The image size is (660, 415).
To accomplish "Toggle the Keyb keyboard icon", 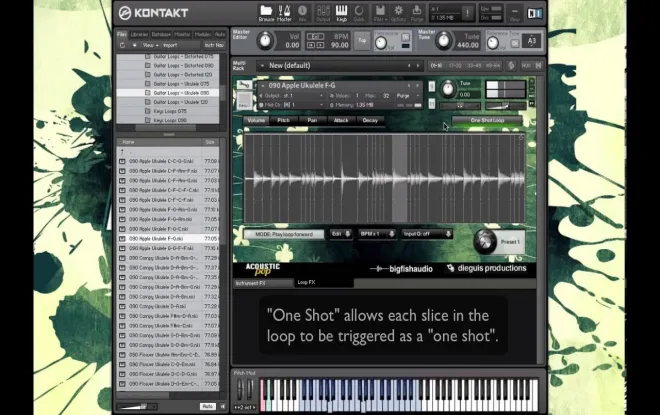I will pyautogui.click(x=341, y=13).
